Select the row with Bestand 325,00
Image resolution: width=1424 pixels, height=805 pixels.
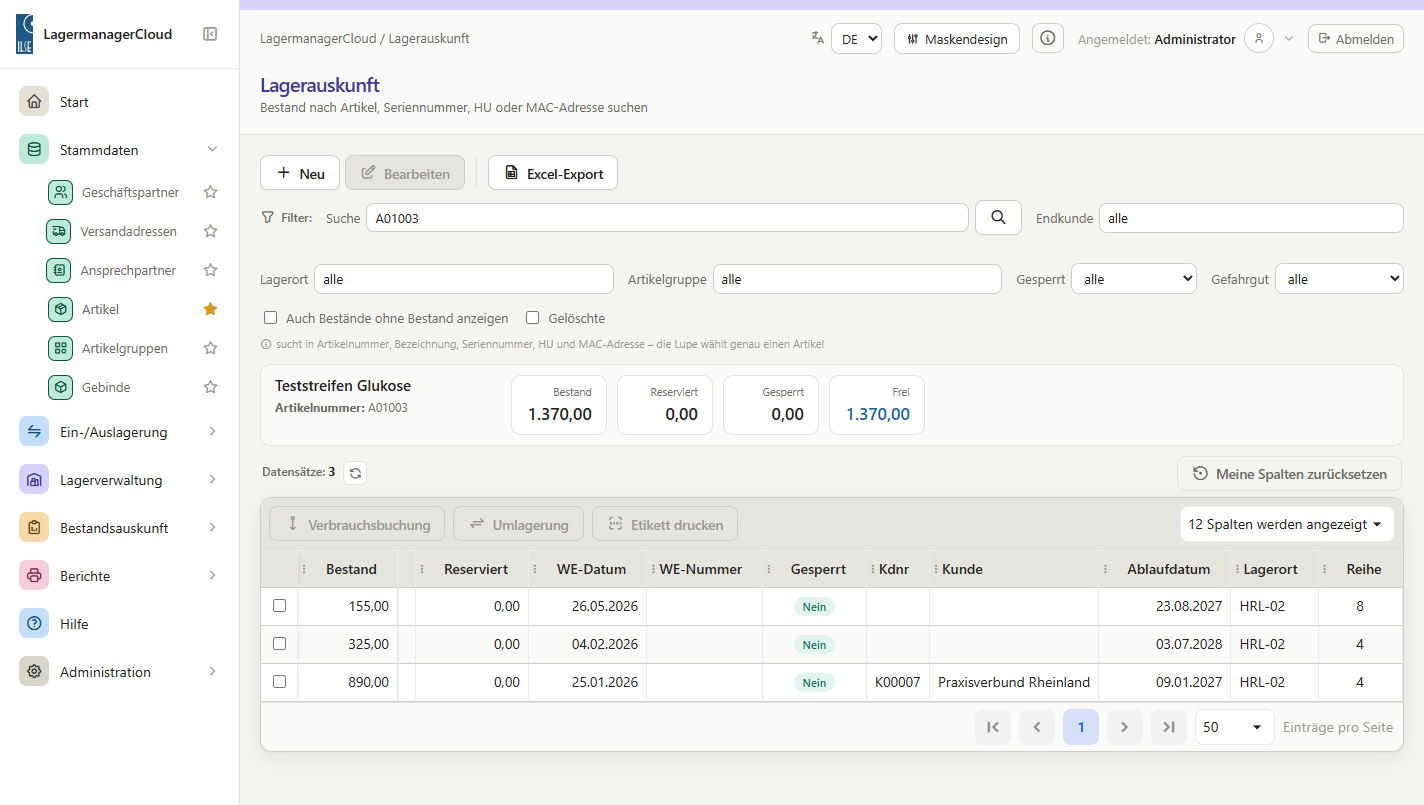click(280, 644)
